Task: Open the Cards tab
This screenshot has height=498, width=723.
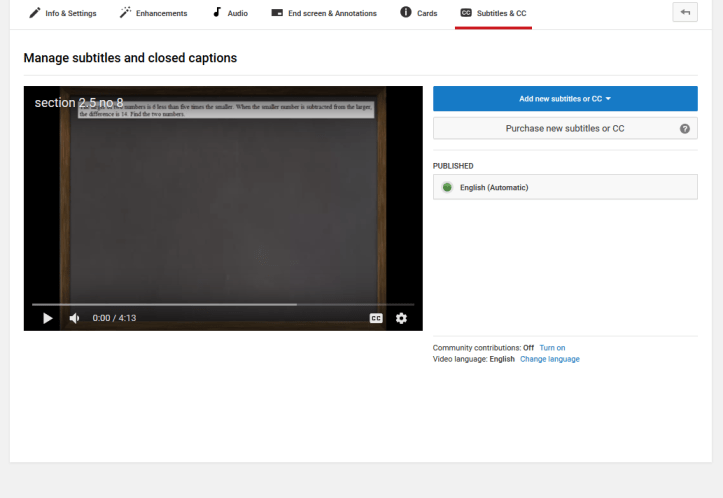Action: (419, 13)
